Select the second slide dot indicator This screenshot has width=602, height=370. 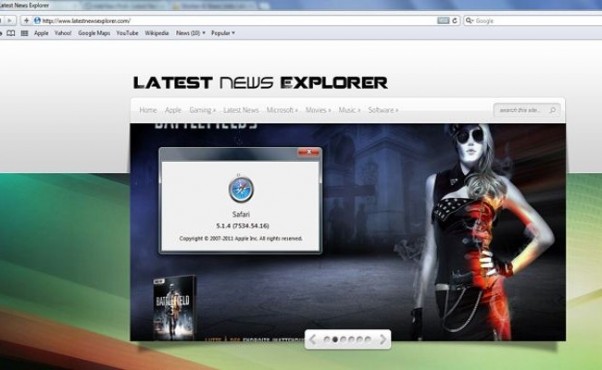335,339
